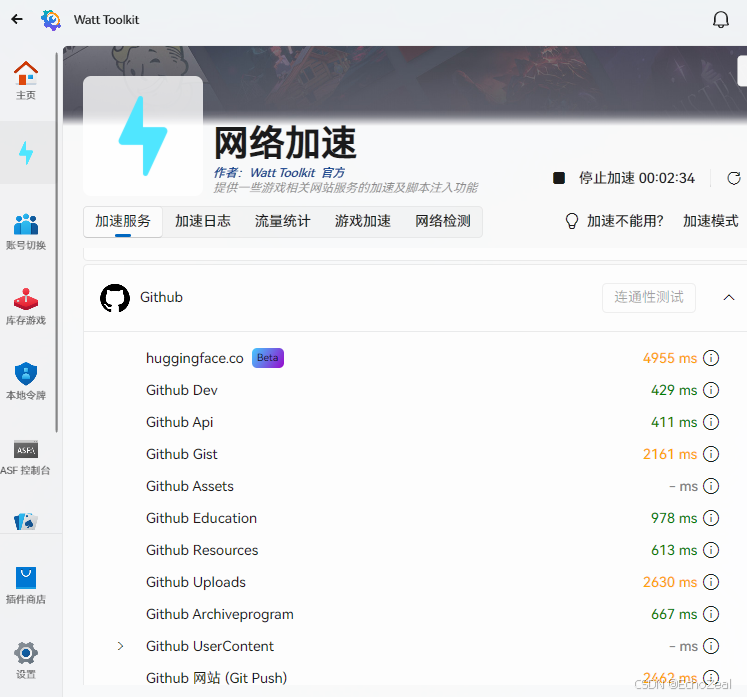
Task: Show info for Github Gist row
Action: tap(711, 454)
